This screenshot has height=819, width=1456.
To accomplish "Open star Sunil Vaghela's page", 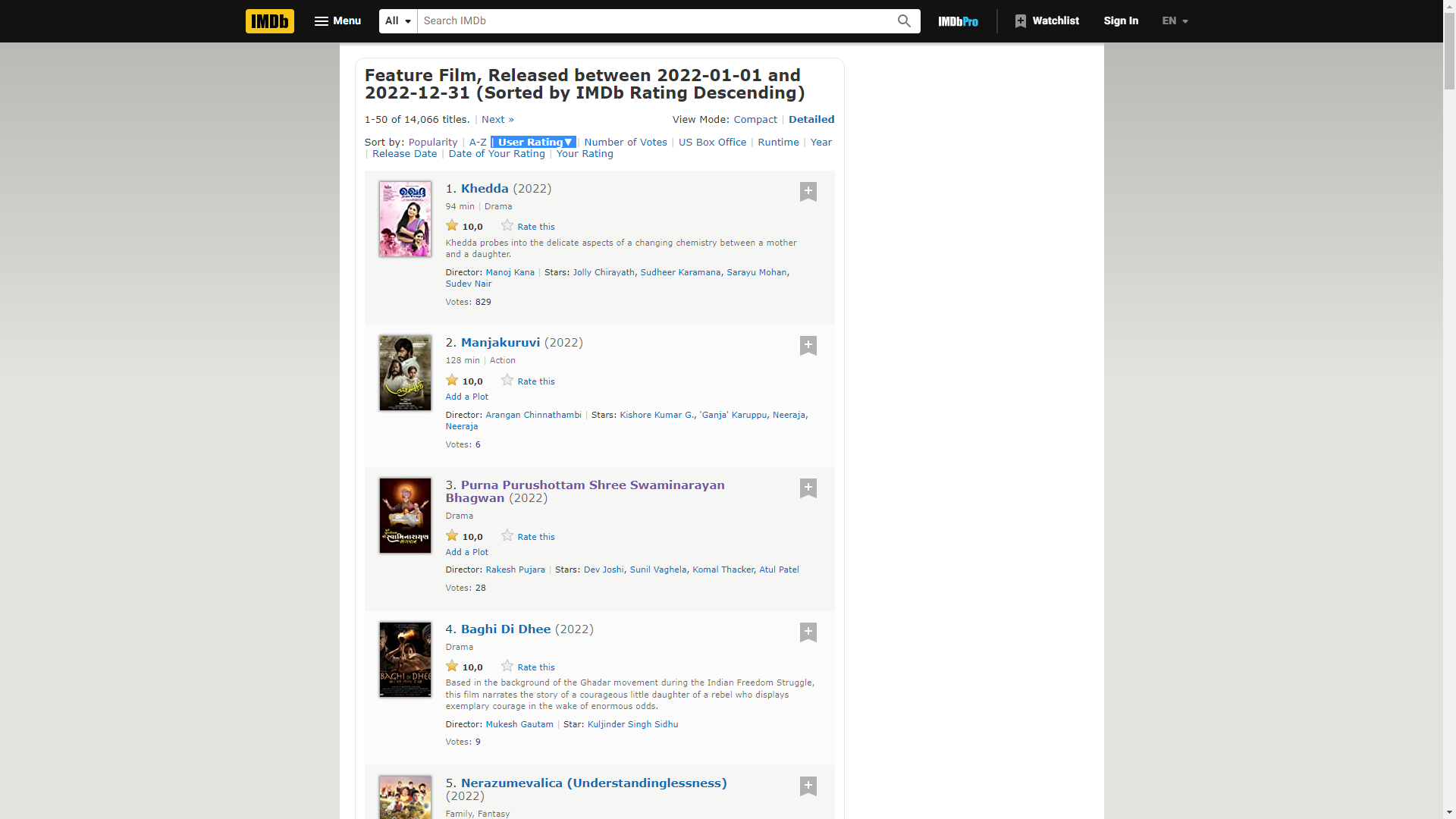I will point(658,570).
